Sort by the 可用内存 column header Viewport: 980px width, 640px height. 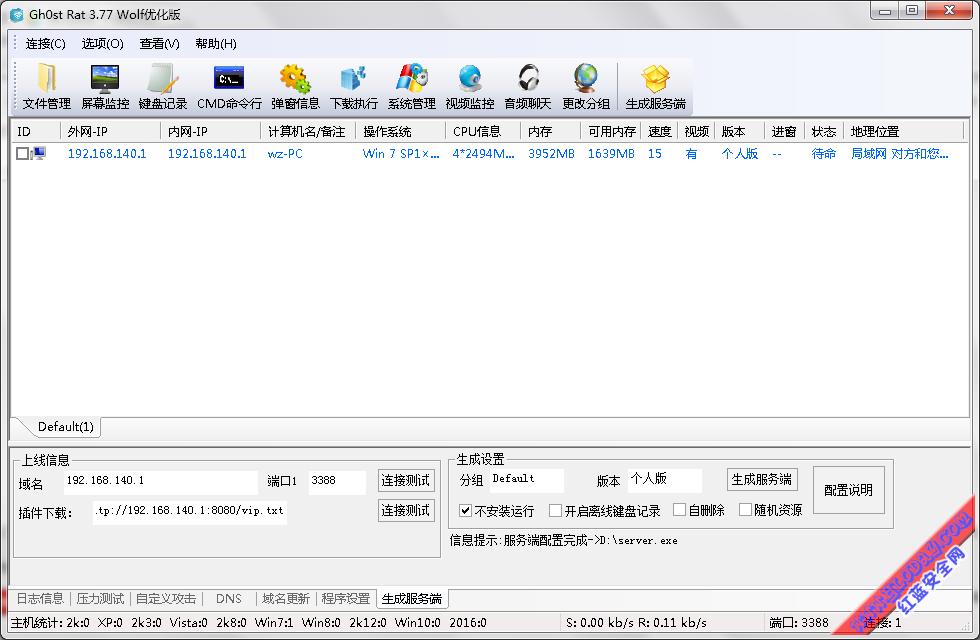(611, 131)
